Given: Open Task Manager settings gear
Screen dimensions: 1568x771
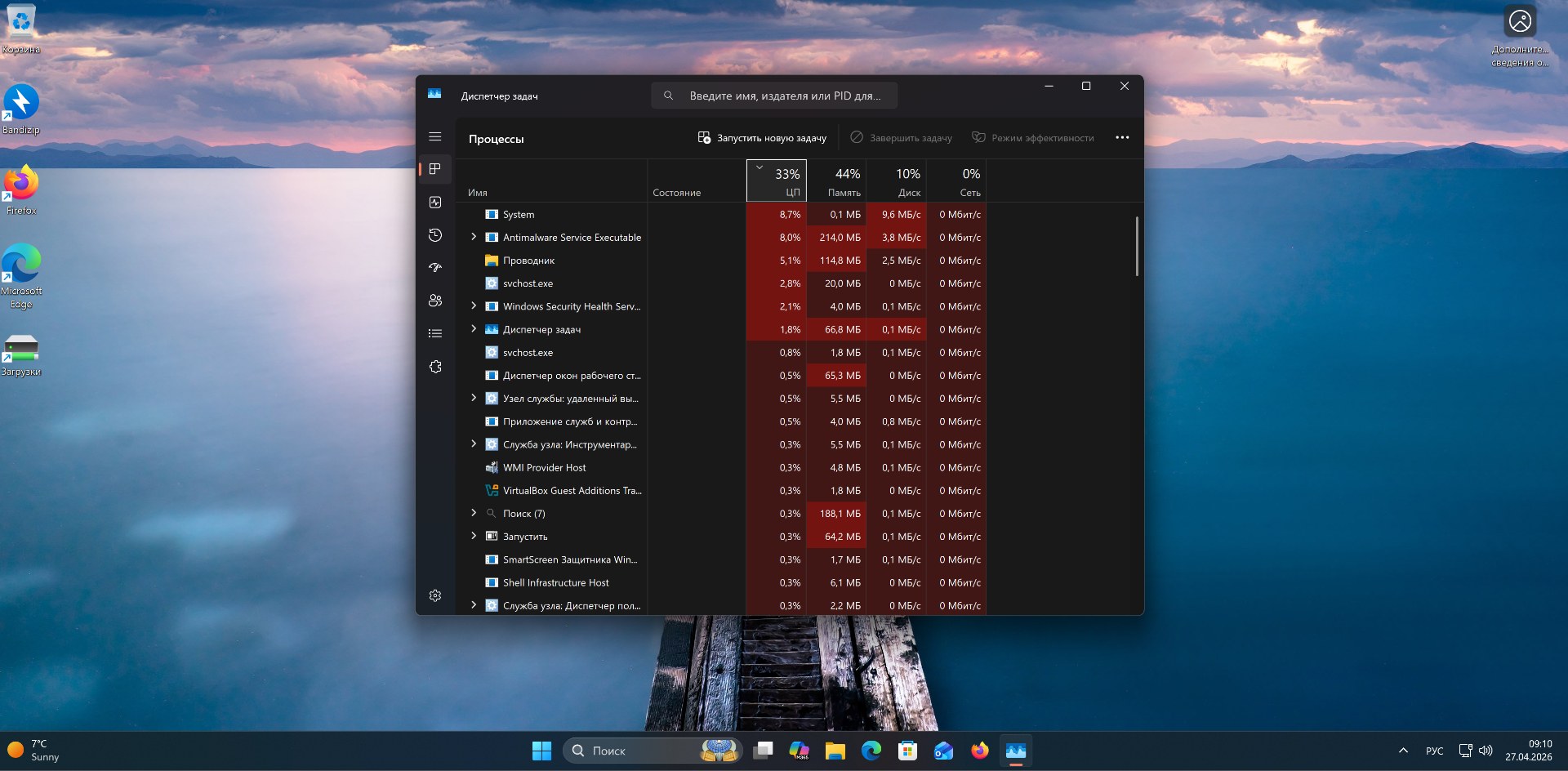Looking at the screenshot, I should (435, 595).
